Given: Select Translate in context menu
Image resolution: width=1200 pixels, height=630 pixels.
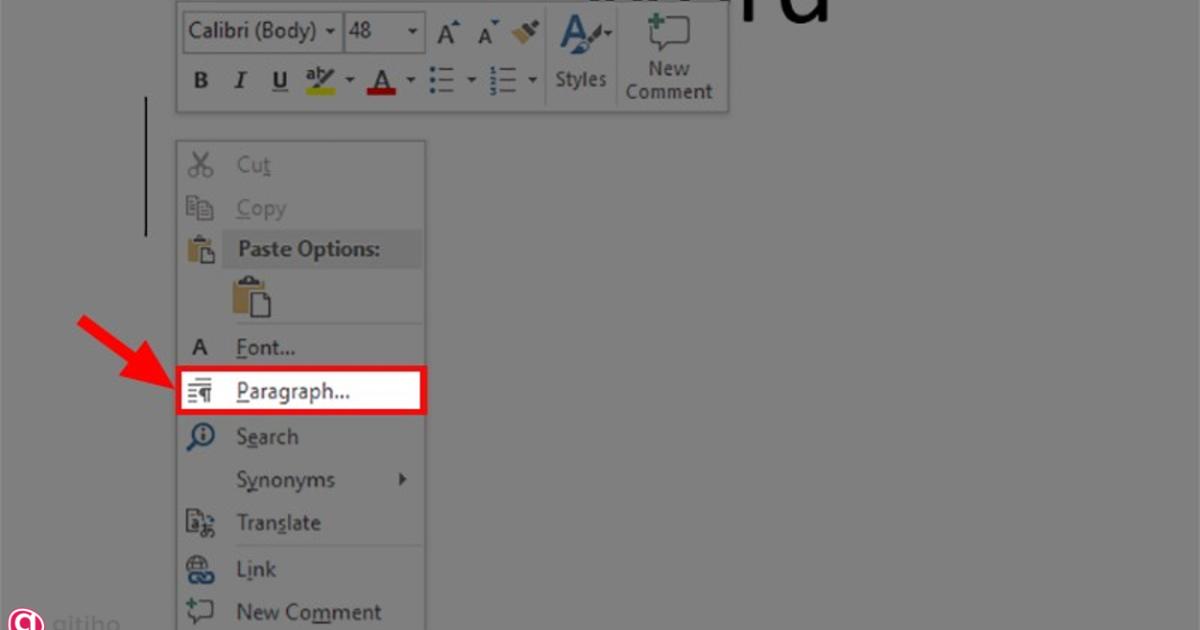Looking at the screenshot, I should [x=301, y=523].
